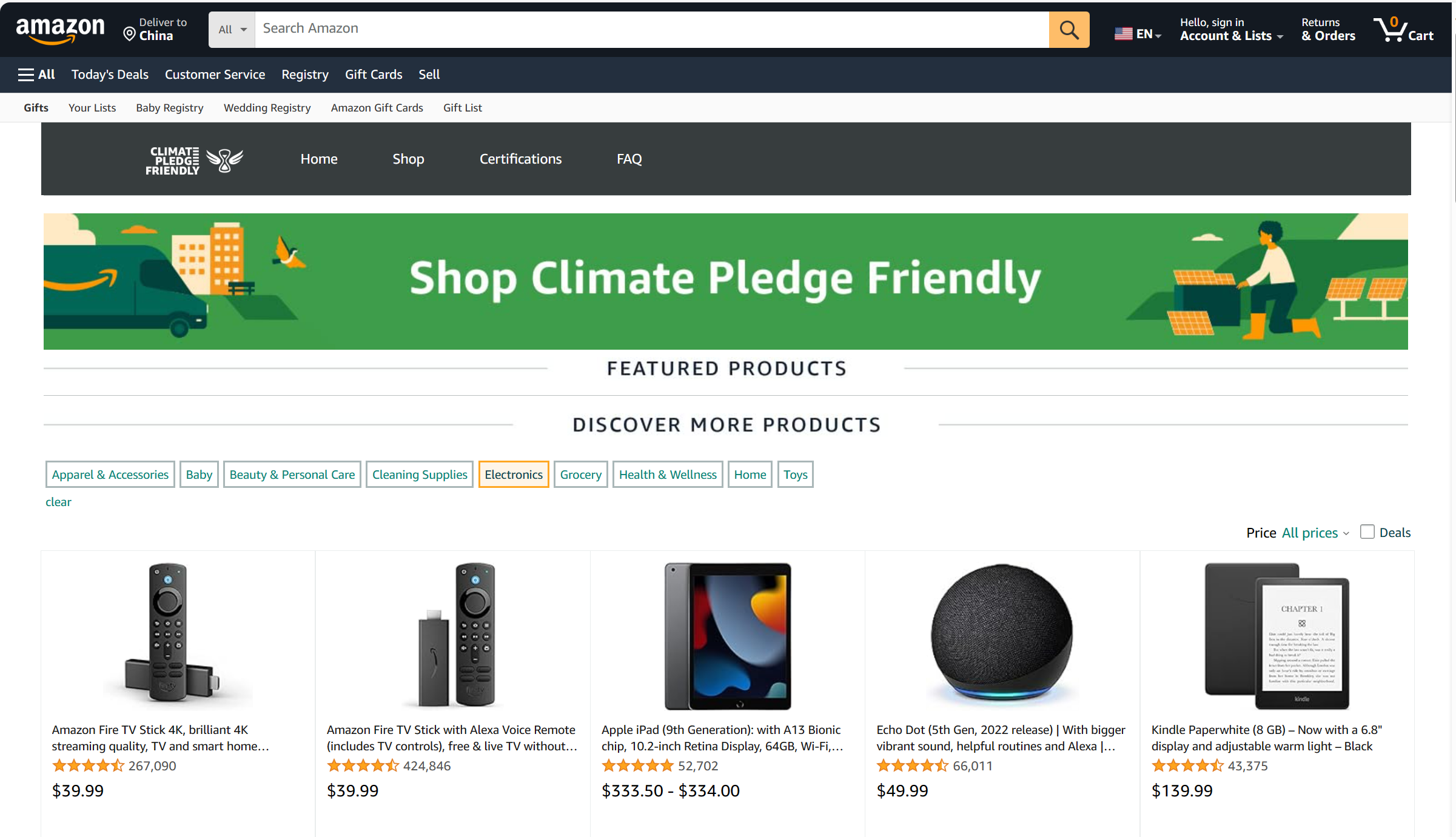This screenshot has width=1456, height=837.
Task: Go to Today's Deals
Action: coord(110,75)
